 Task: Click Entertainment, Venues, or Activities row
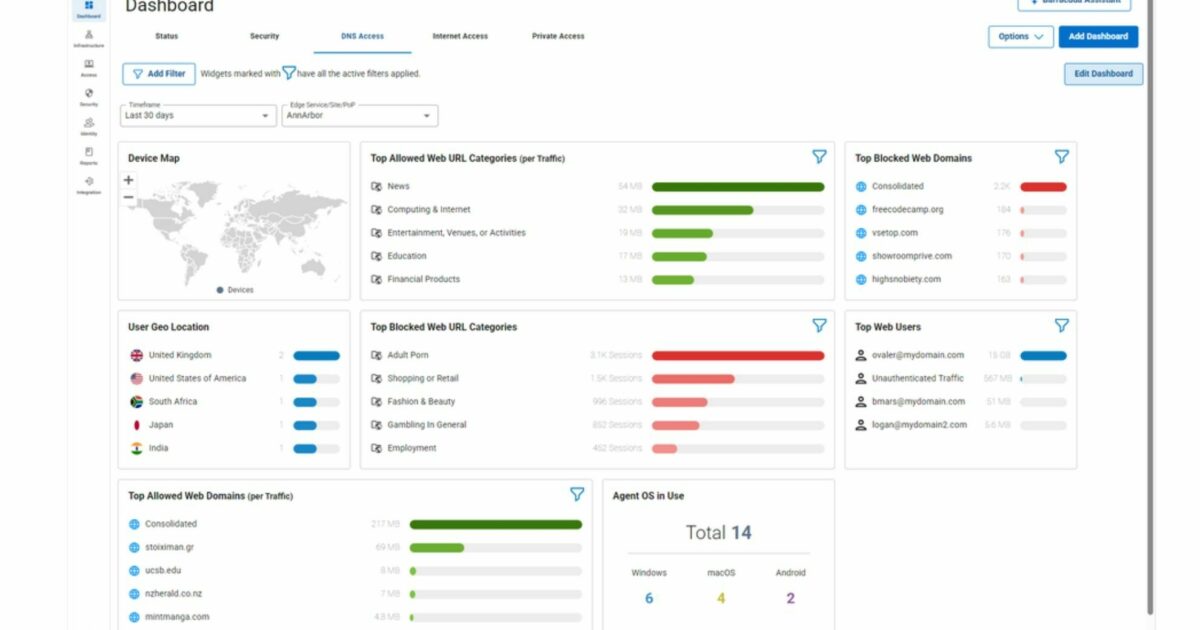[597, 233]
